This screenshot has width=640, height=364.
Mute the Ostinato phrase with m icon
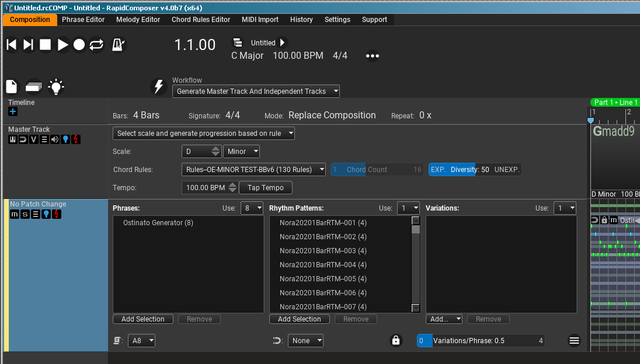point(613,220)
